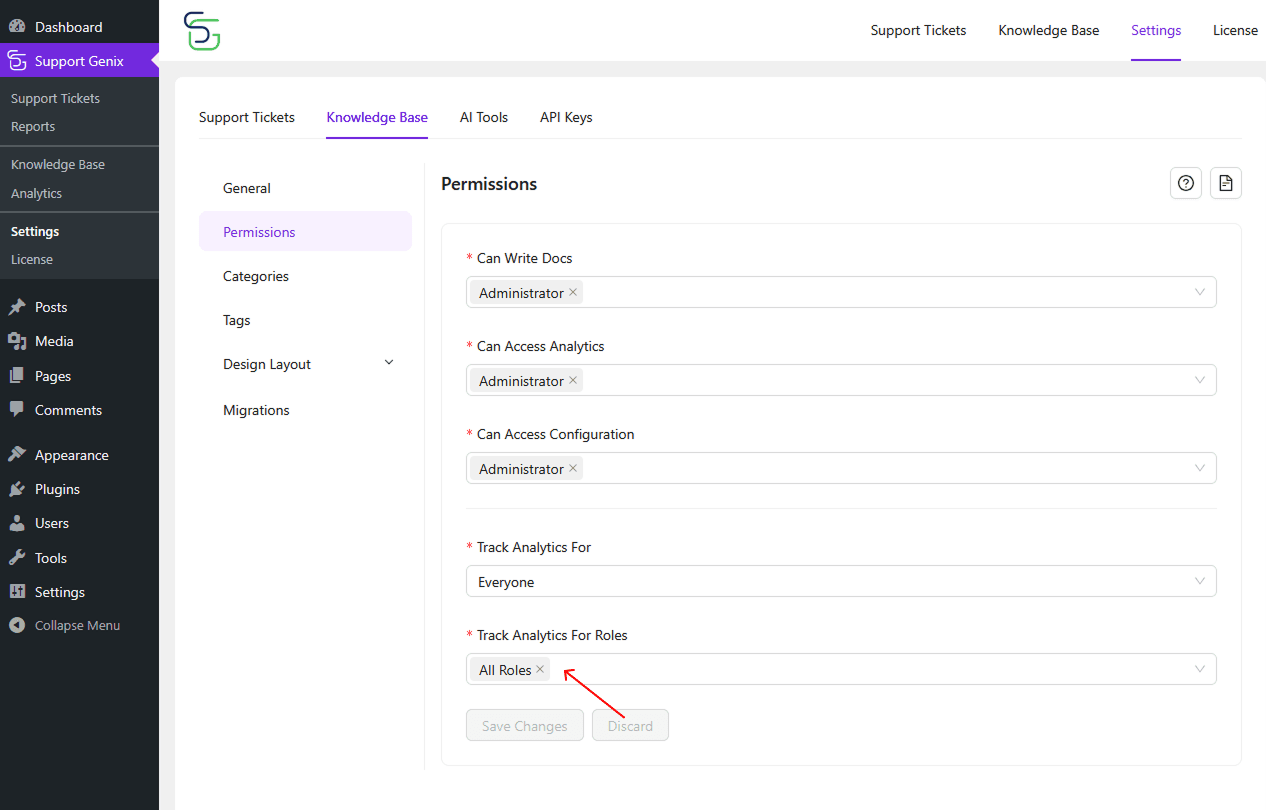
Task: Click the Support Genix logo at the top
Action: pos(202,31)
